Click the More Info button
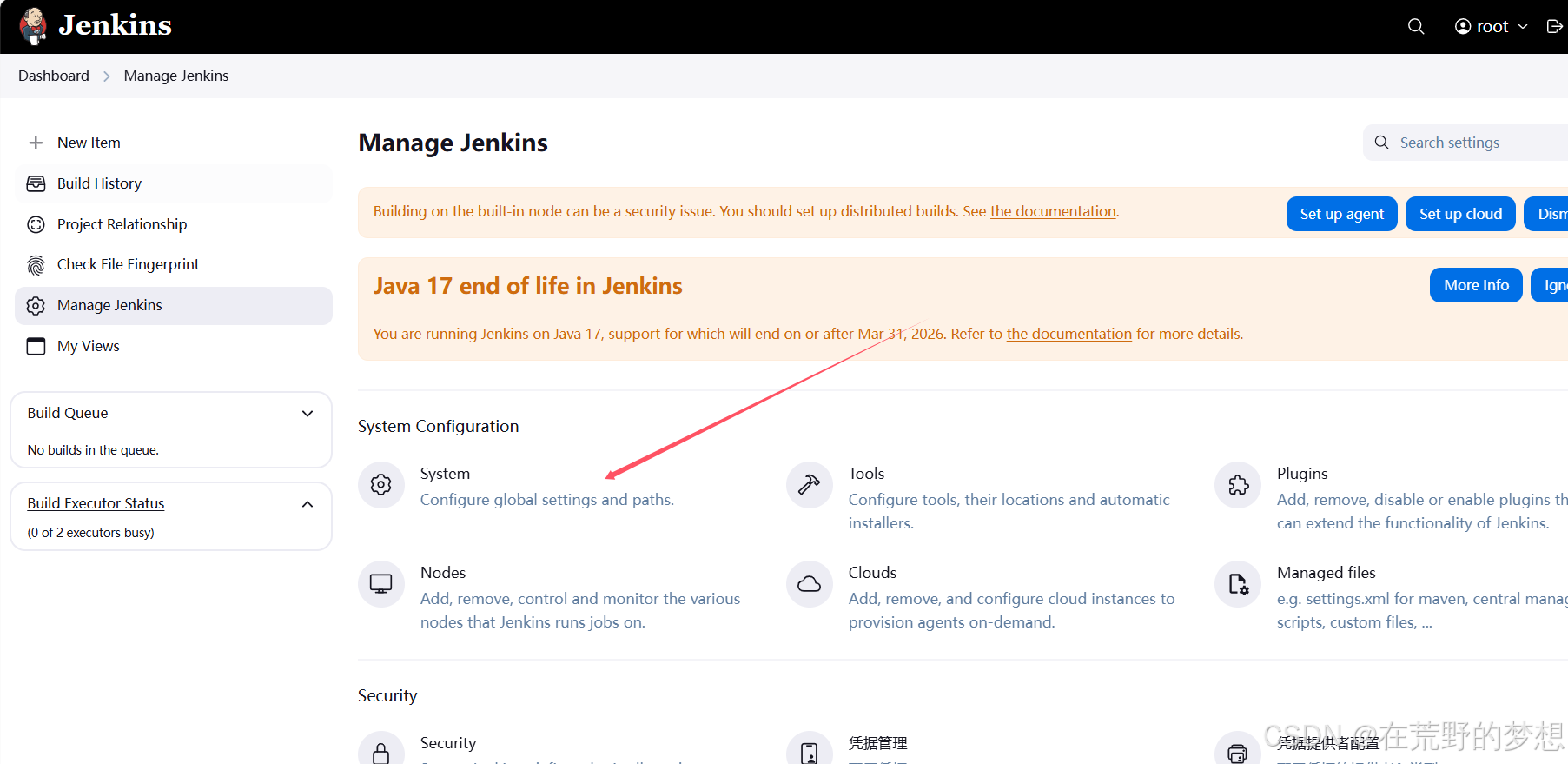1568x764 pixels. (x=1476, y=285)
